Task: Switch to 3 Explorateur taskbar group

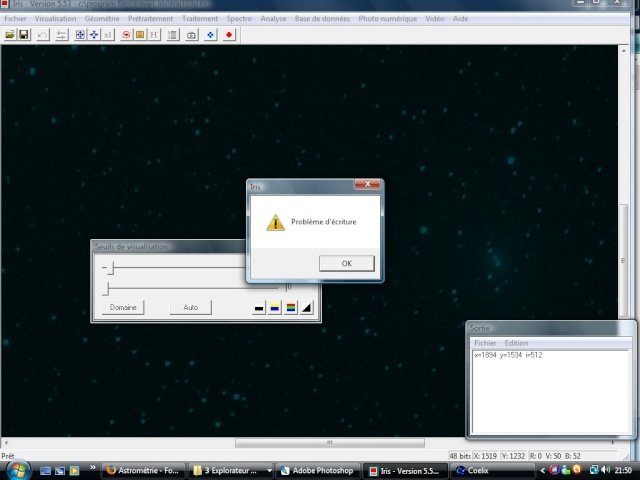Action: pyautogui.click(x=227, y=471)
